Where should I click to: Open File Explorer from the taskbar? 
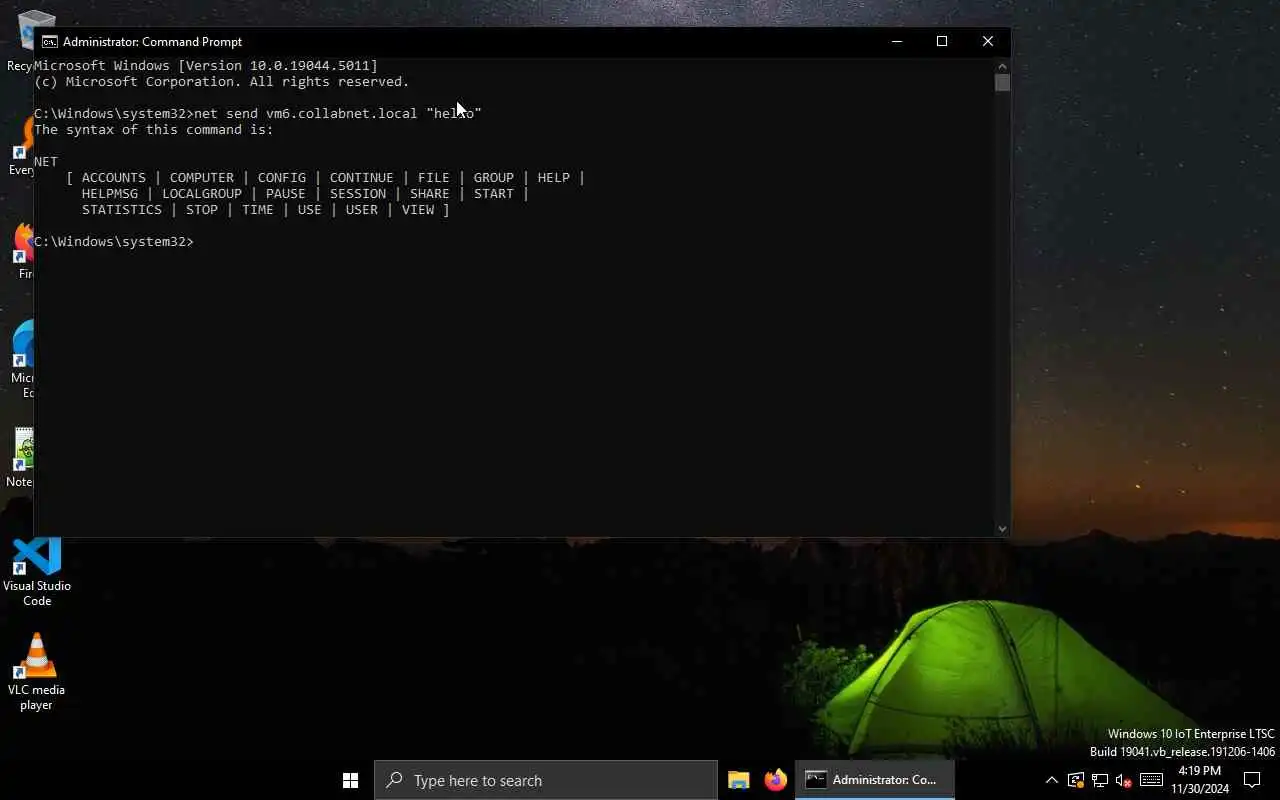click(x=739, y=780)
